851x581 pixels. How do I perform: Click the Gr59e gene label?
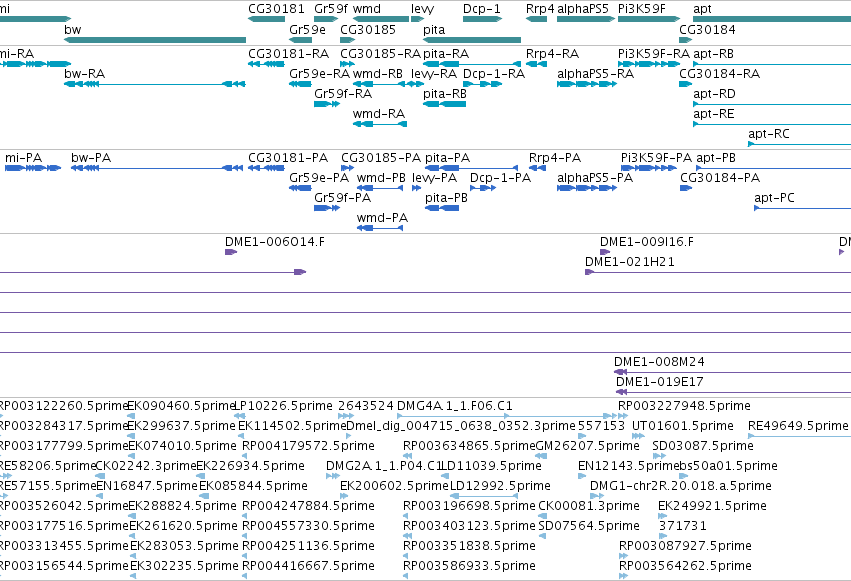[307, 29]
